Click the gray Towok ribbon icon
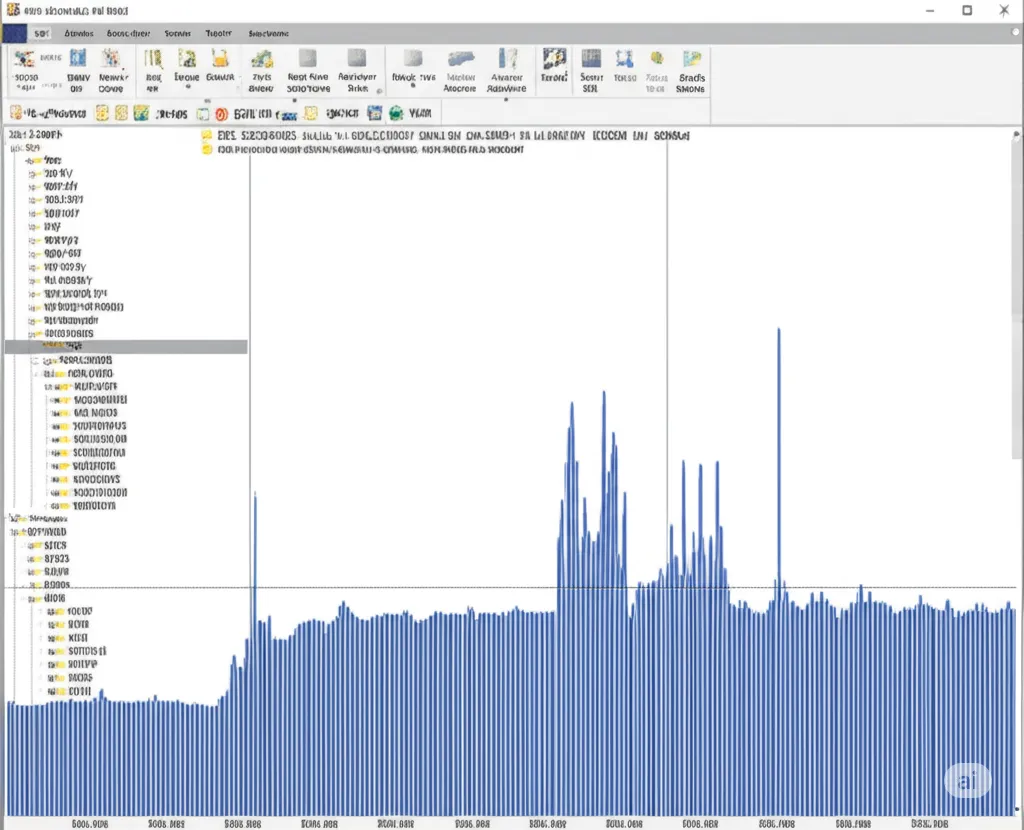1024x830 pixels. (413, 59)
